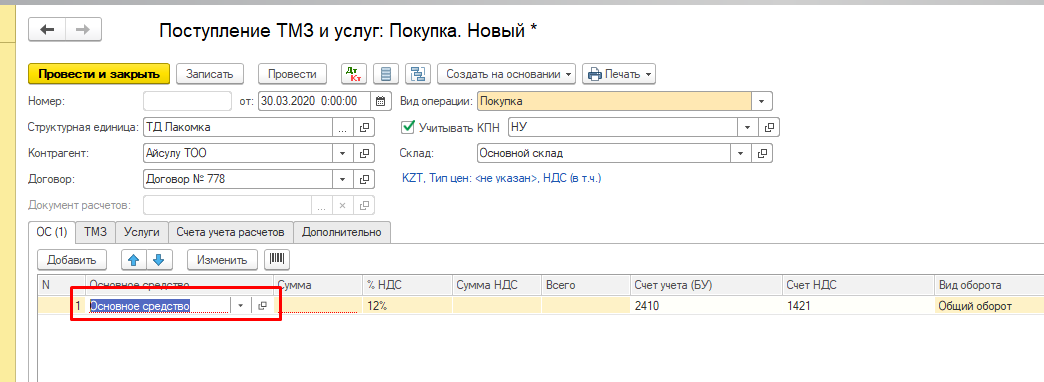
Task: Move the row down with the blue arrow
Action: [159, 260]
